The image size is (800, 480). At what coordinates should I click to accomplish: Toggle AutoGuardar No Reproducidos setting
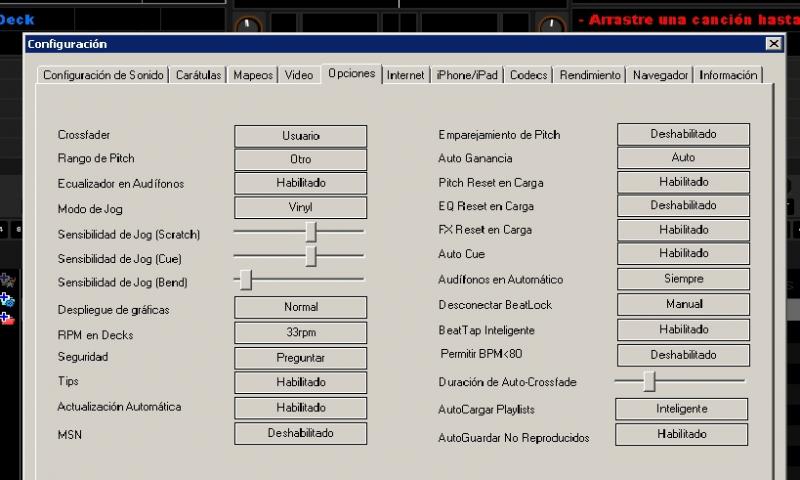click(x=682, y=435)
